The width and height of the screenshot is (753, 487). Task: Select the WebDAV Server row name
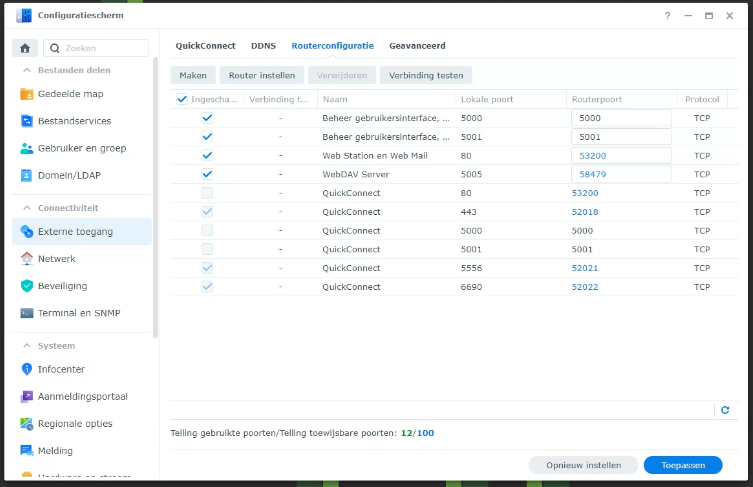(355, 174)
